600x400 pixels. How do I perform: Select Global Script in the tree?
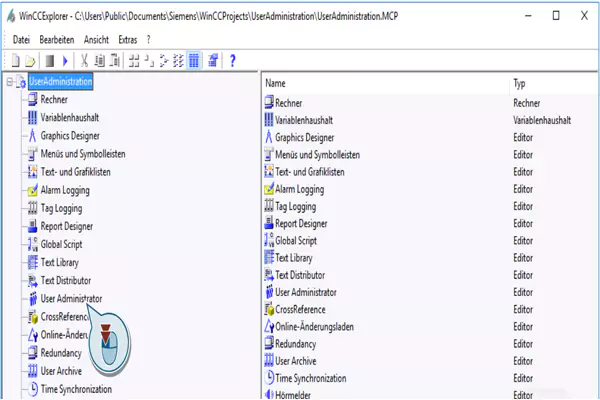pyautogui.click(x=62, y=244)
